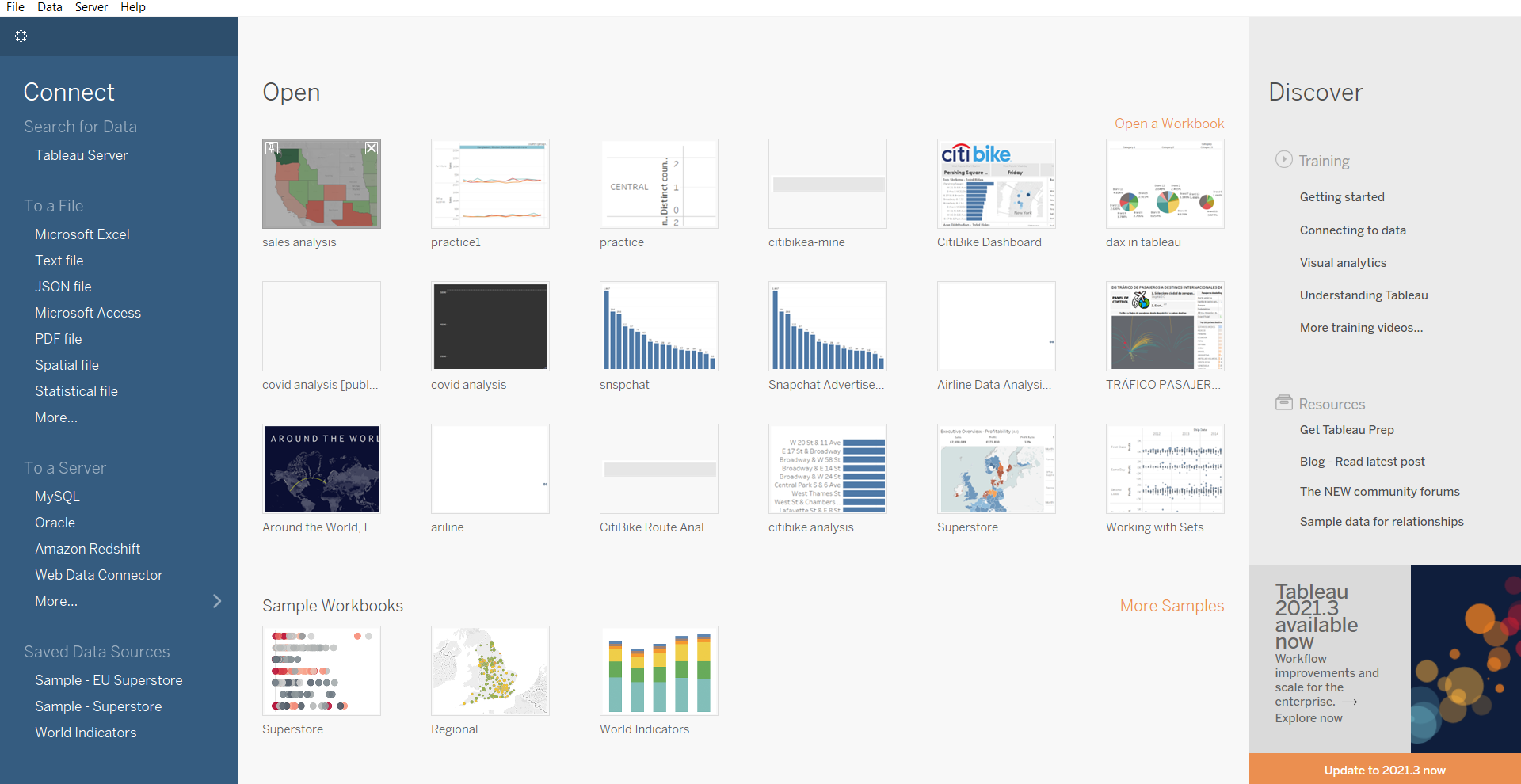Open CitiBike Route Anal... thumbnail
Image resolution: width=1521 pixels, height=784 pixels.
point(659,469)
